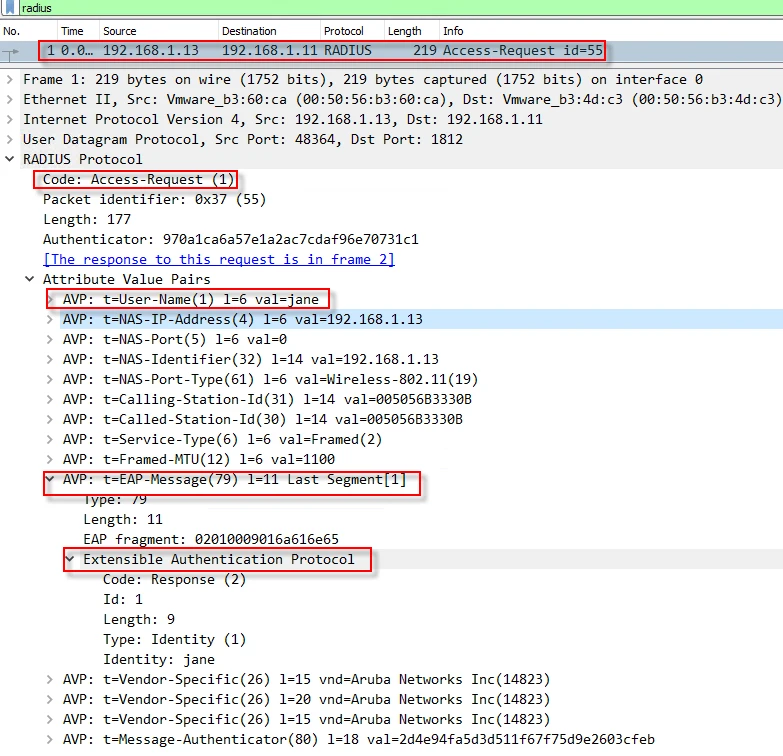
Task: Expand the User-Name AVP entry
Action: [50, 299]
